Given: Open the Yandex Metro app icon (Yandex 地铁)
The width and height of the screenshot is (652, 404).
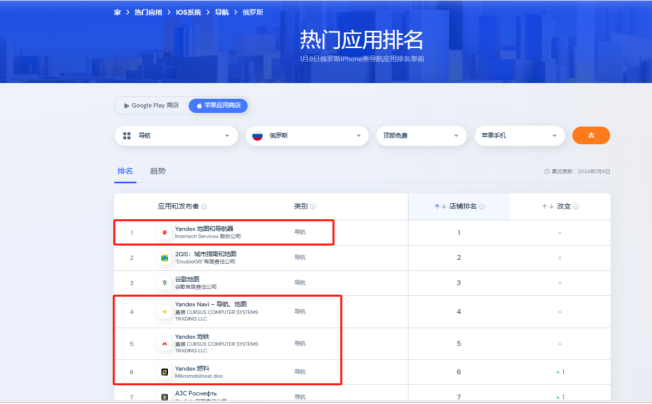Looking at the screenshot, I should coord(165,344).
